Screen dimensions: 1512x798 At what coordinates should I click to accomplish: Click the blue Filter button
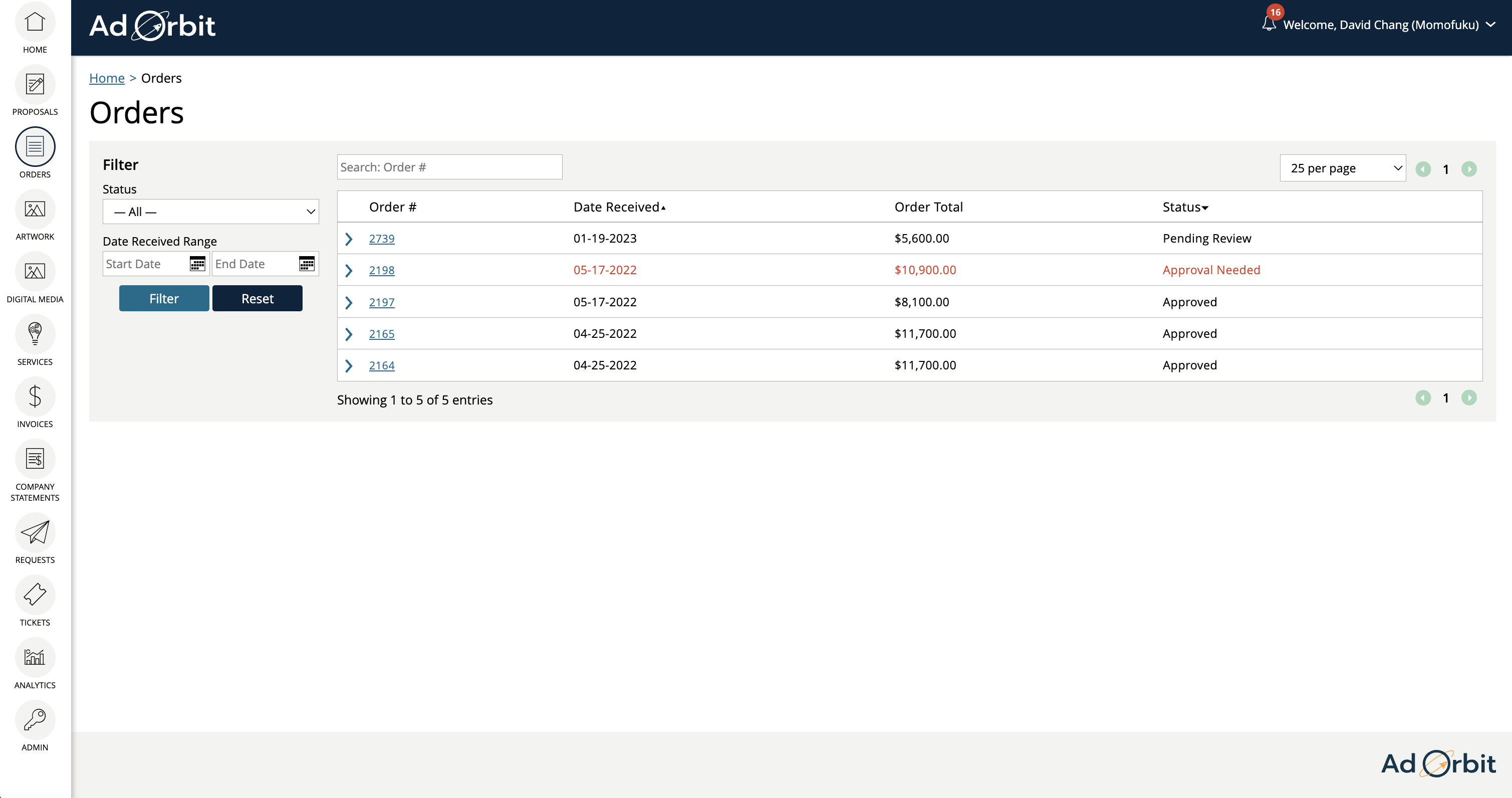point(164,298)
